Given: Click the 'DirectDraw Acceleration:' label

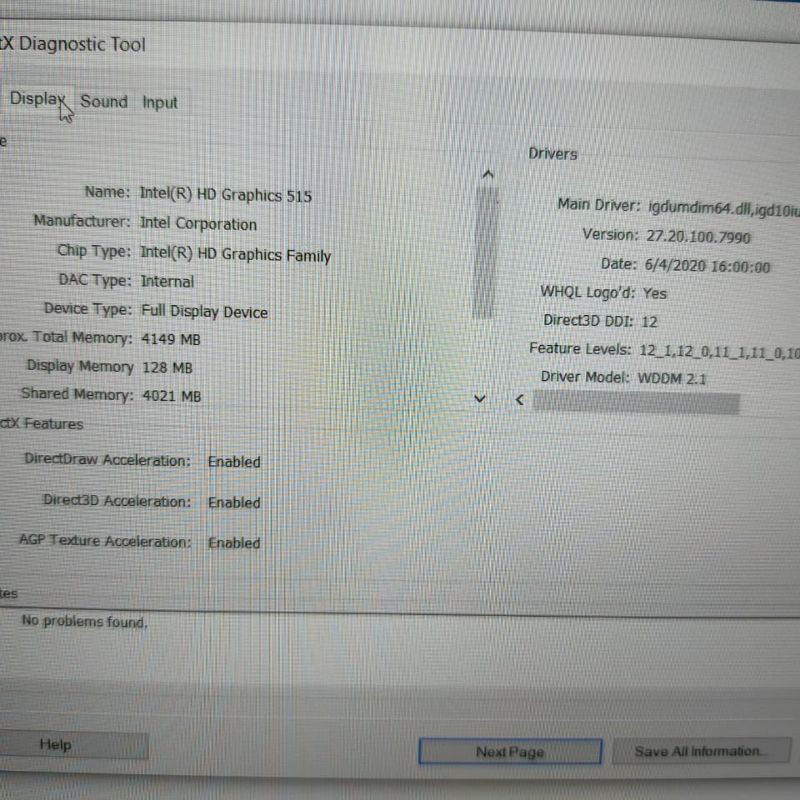Looking at the screenshot, I should pyautogui.click(x=107, y=459).
